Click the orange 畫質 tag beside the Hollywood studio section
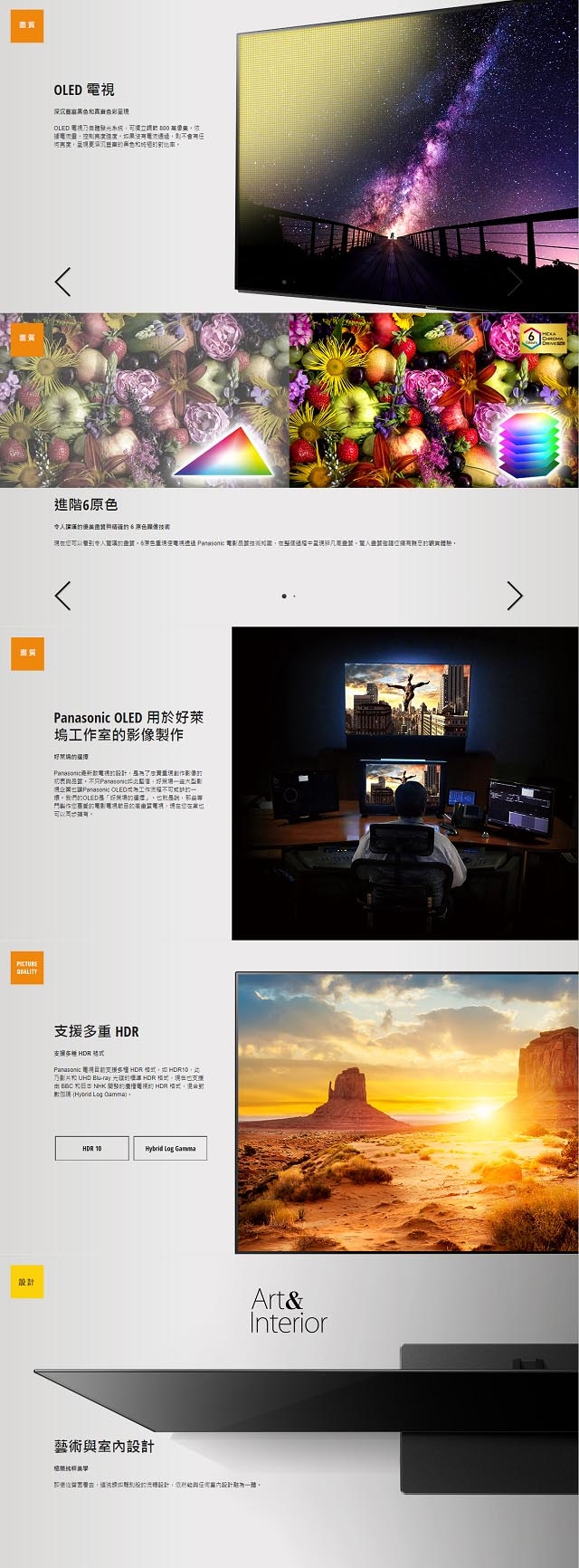The image size is (579, 1568). [27, 653]
